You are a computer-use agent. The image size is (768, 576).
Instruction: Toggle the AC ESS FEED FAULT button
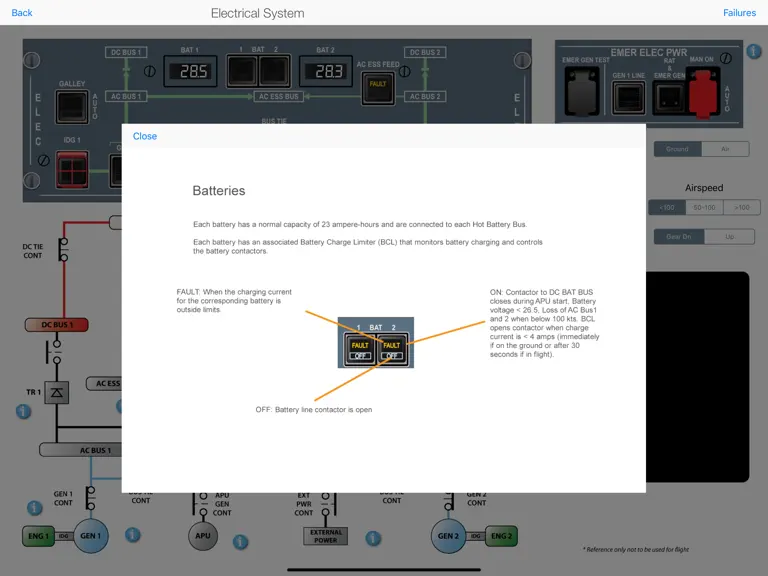(x=378, y=89)
